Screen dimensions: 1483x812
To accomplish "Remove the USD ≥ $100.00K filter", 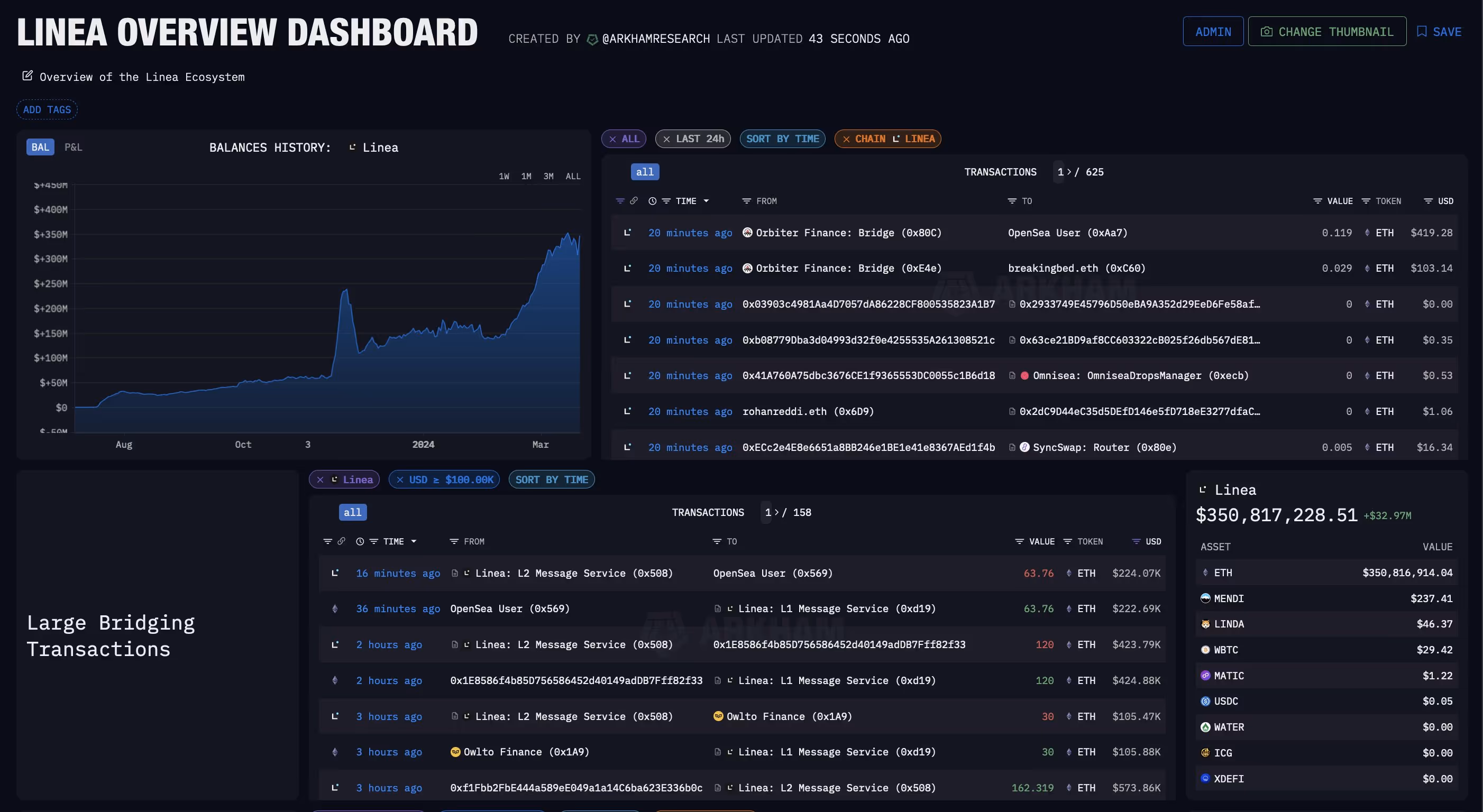I will 400,479.
